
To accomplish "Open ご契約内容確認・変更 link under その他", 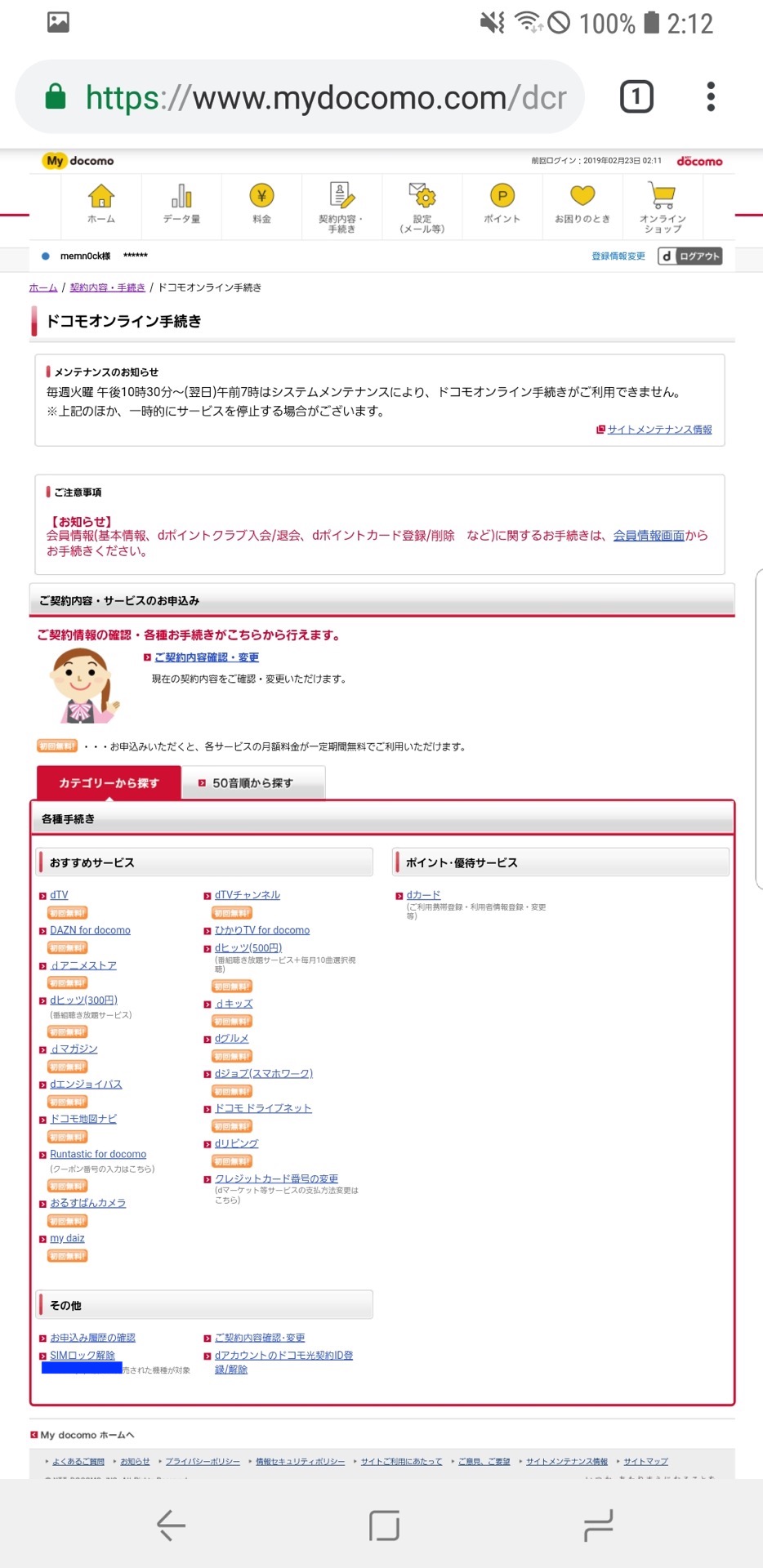I will (x=260, y=1338).
